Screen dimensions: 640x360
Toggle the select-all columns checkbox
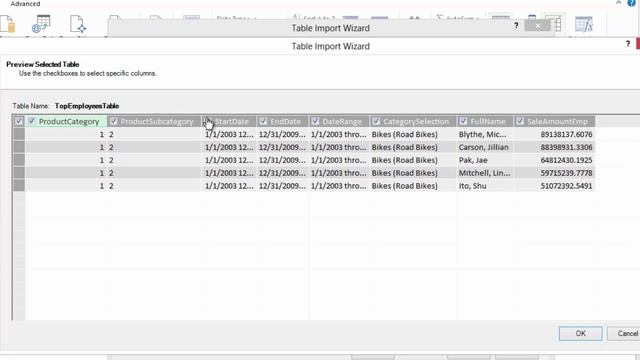(x=19, y=121)
